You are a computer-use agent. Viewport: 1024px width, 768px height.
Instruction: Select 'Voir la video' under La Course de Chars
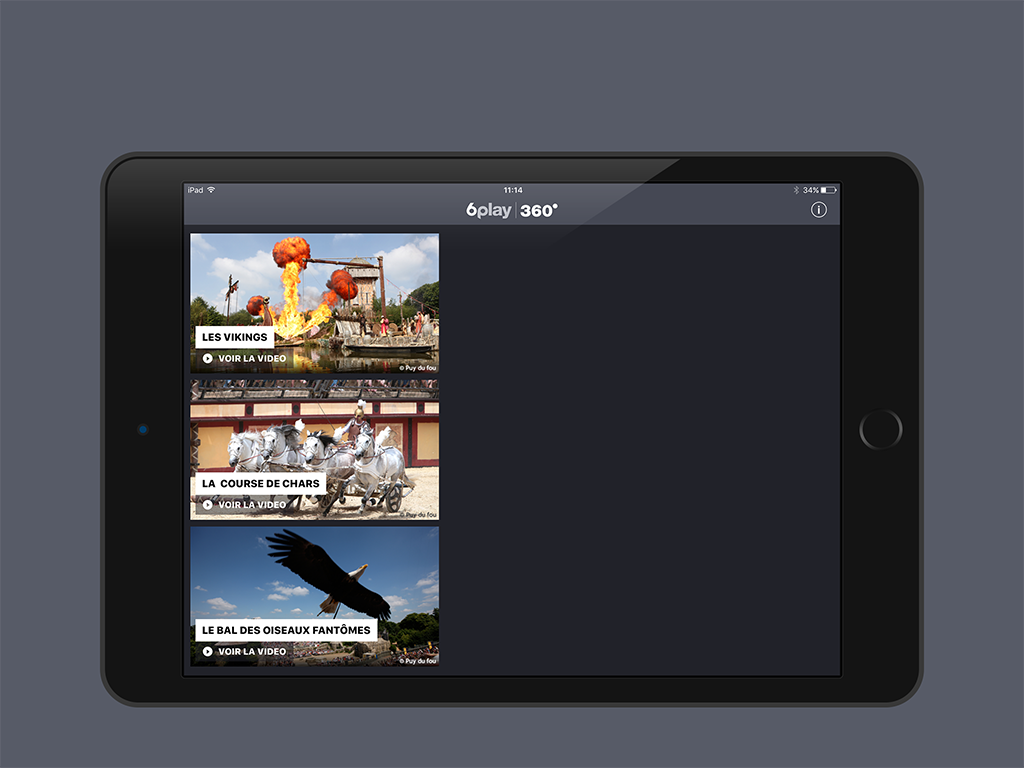point(252,505)
